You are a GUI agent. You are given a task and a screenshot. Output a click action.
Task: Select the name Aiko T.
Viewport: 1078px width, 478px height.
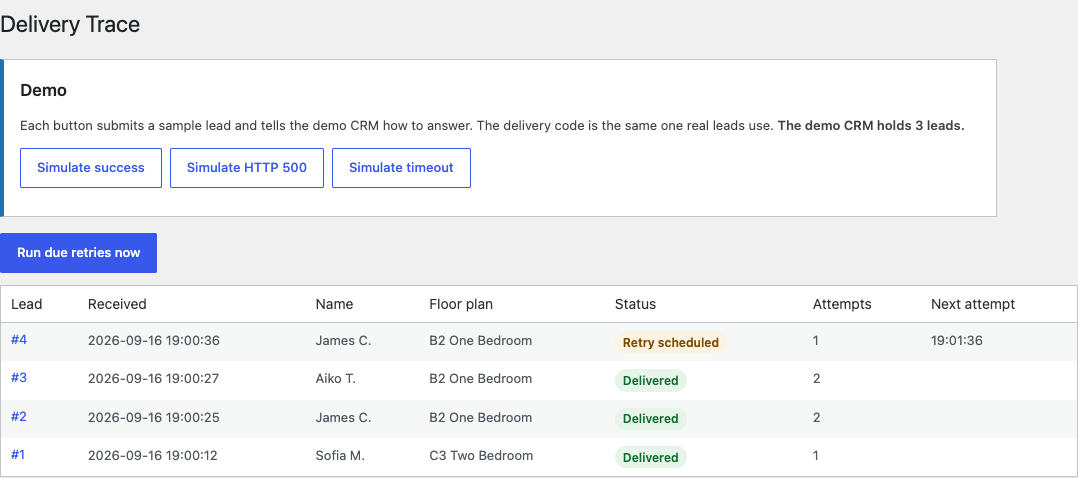pos(336,378)
